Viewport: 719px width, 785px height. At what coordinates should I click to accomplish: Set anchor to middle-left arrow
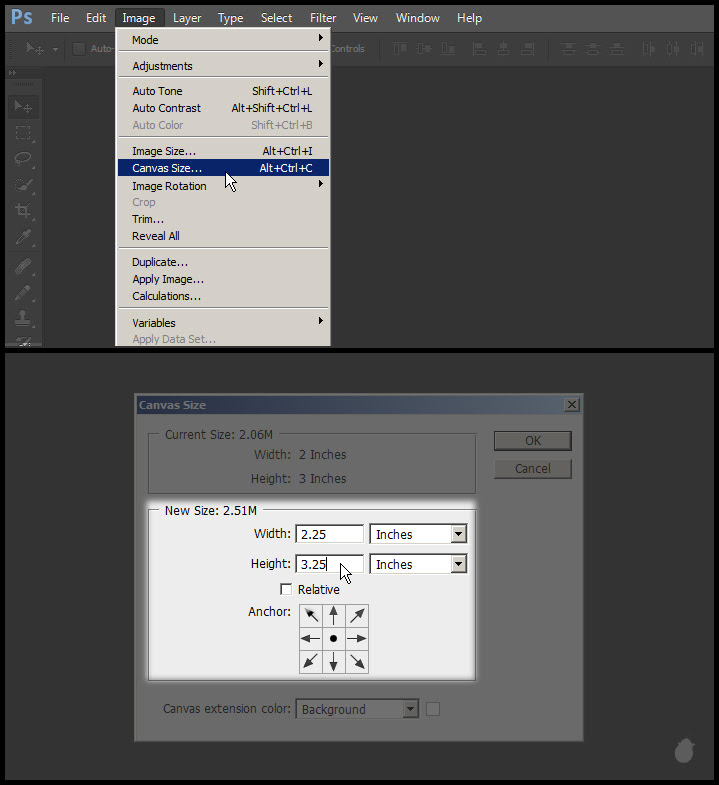tap(311, 638)
